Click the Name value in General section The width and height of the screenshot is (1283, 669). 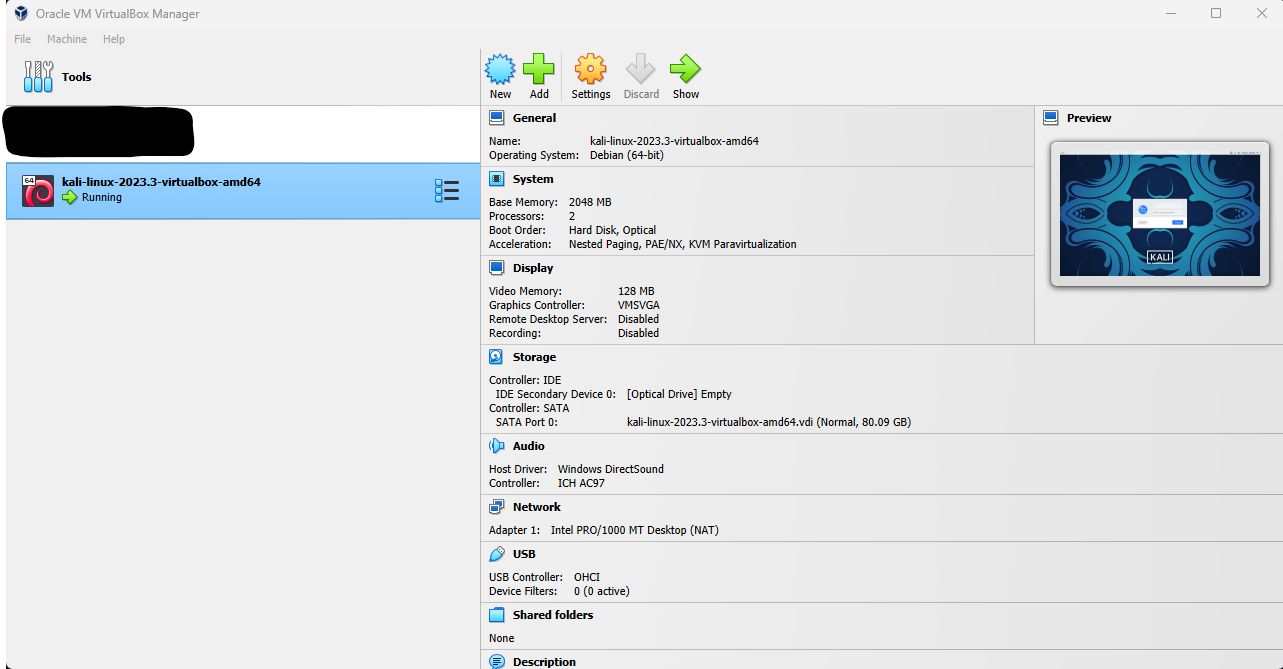coord(674,141)
